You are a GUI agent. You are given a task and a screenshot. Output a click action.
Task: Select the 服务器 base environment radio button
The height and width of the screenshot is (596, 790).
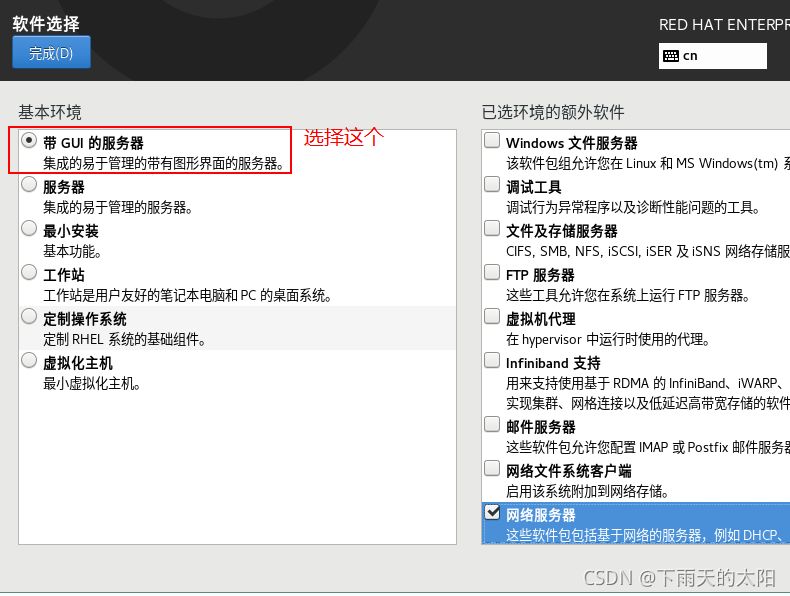pos(29,184)
